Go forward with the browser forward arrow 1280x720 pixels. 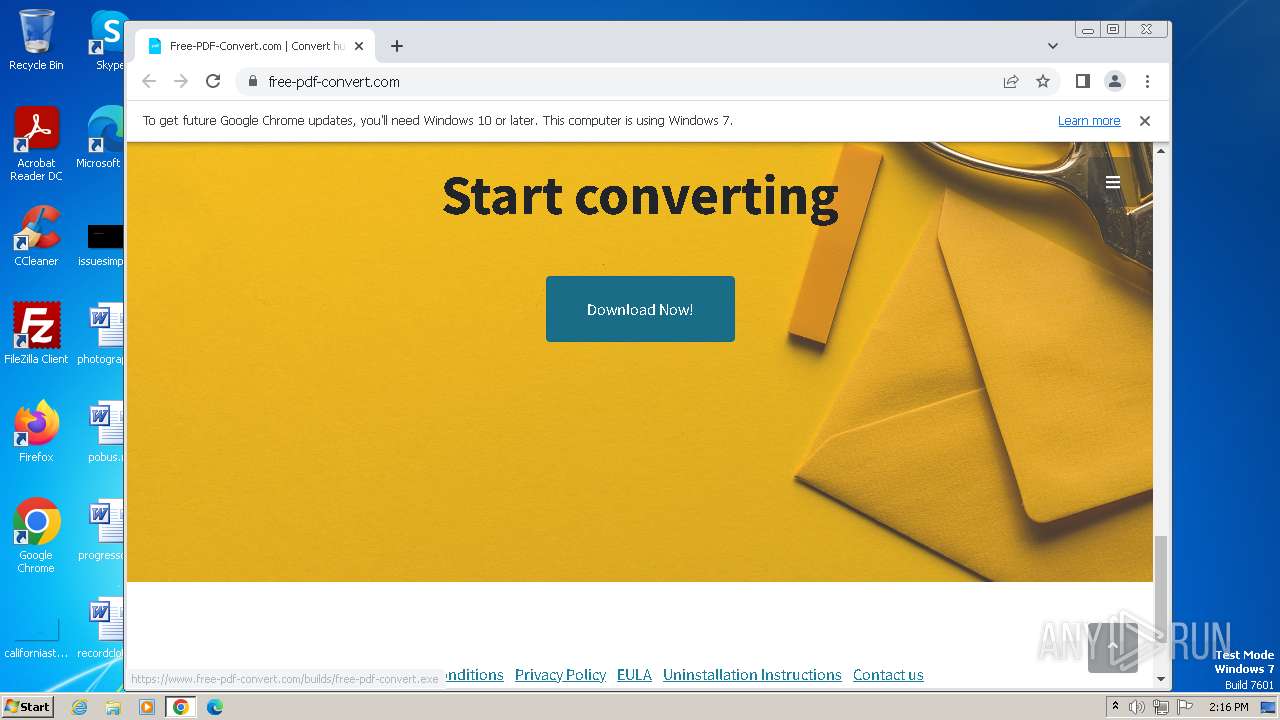[x=181, y=81]
